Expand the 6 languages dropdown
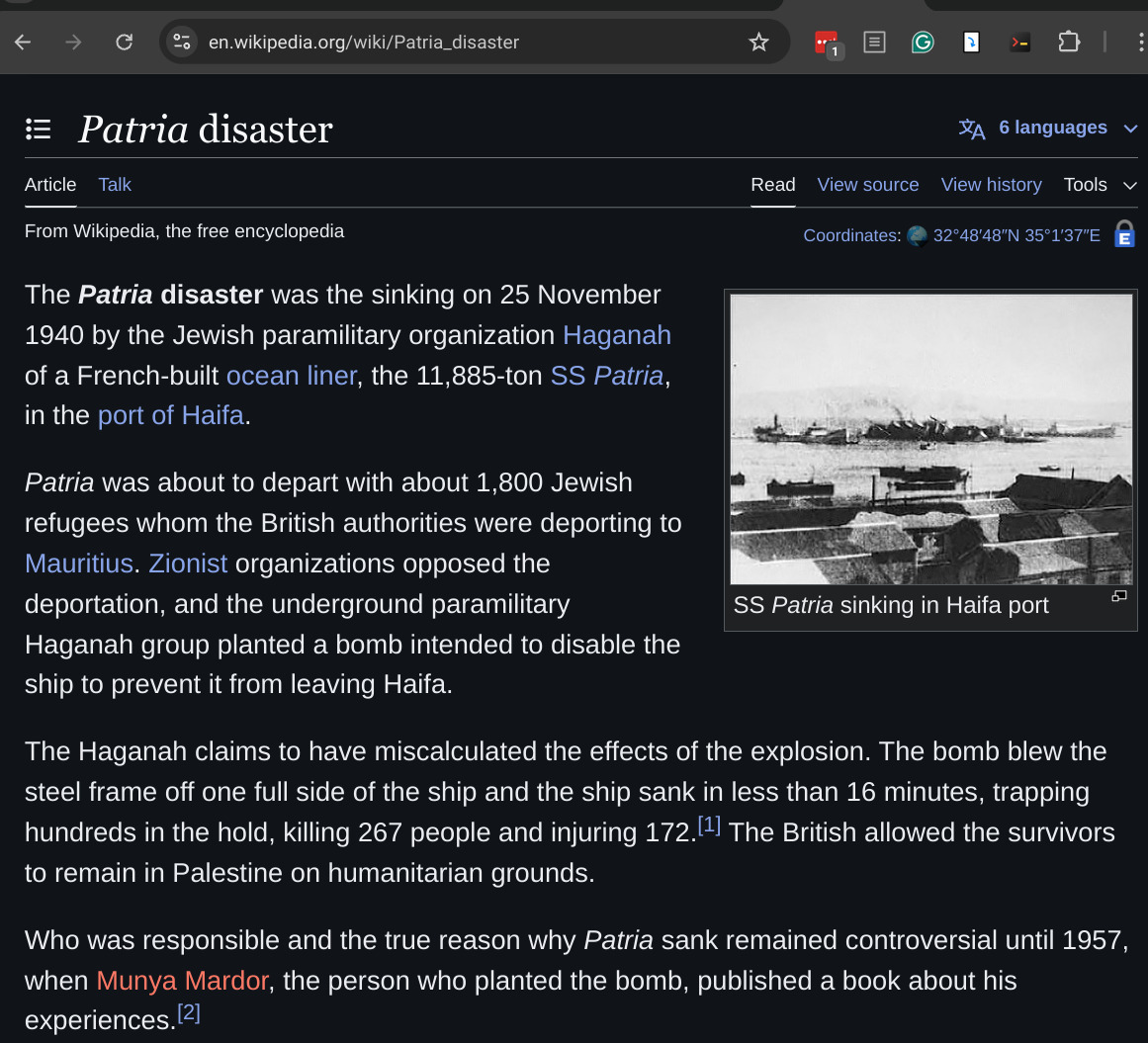Viewport: 1148px width, 1043px height. (x=1049, y=128)
